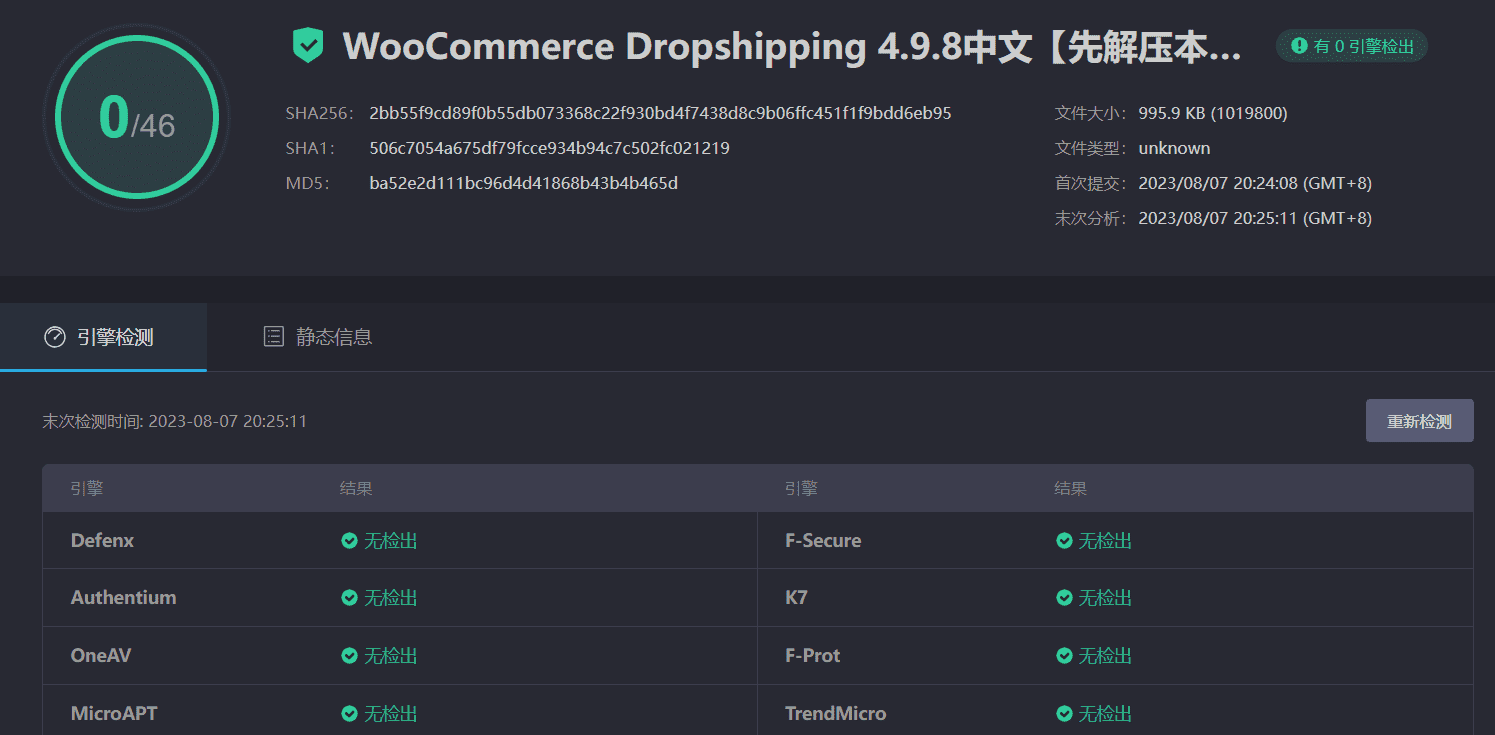
Task: Click the file type value unknown
Action: 1174,148
